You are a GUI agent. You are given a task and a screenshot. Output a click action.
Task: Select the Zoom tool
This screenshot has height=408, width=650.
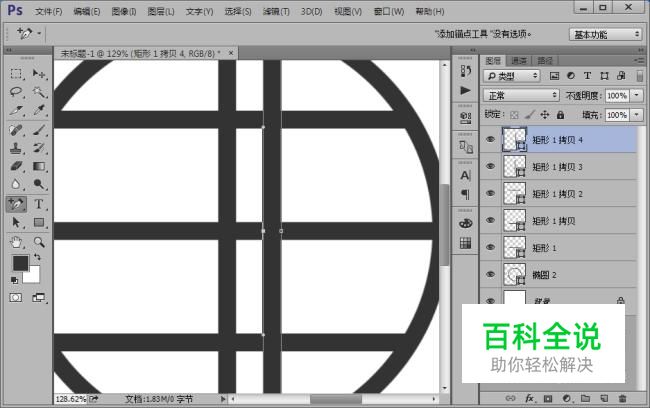[x=39, y=242]
